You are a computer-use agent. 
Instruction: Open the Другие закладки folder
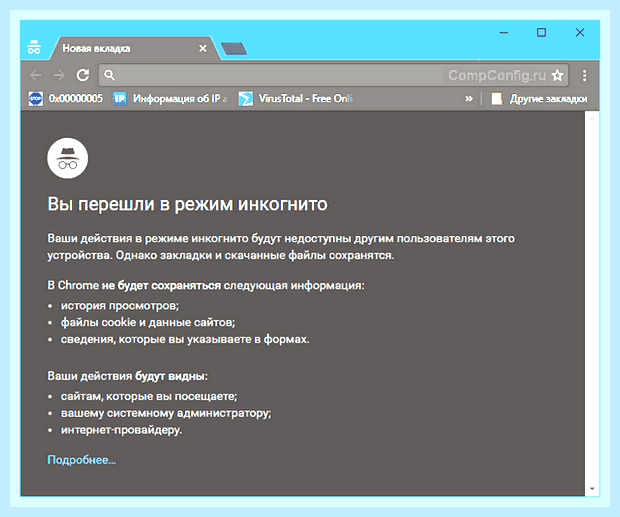[x=539, y=98]
